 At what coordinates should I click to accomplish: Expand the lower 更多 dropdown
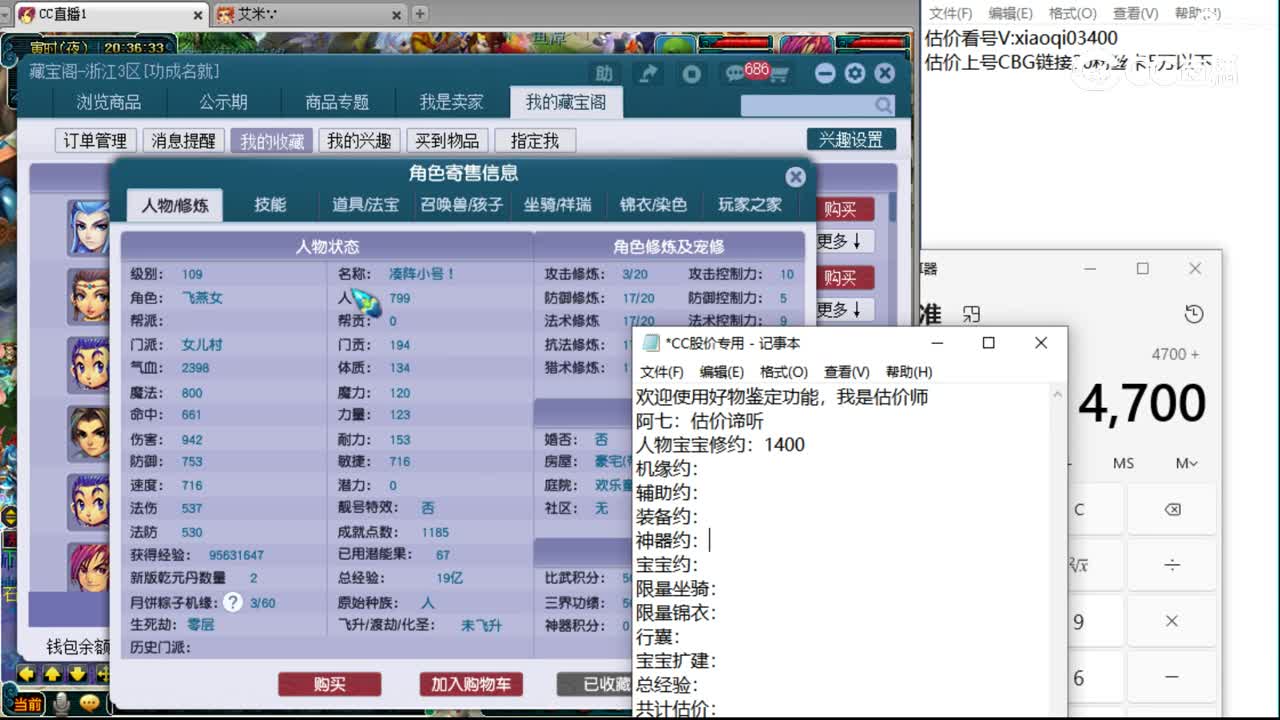[843, 309]
